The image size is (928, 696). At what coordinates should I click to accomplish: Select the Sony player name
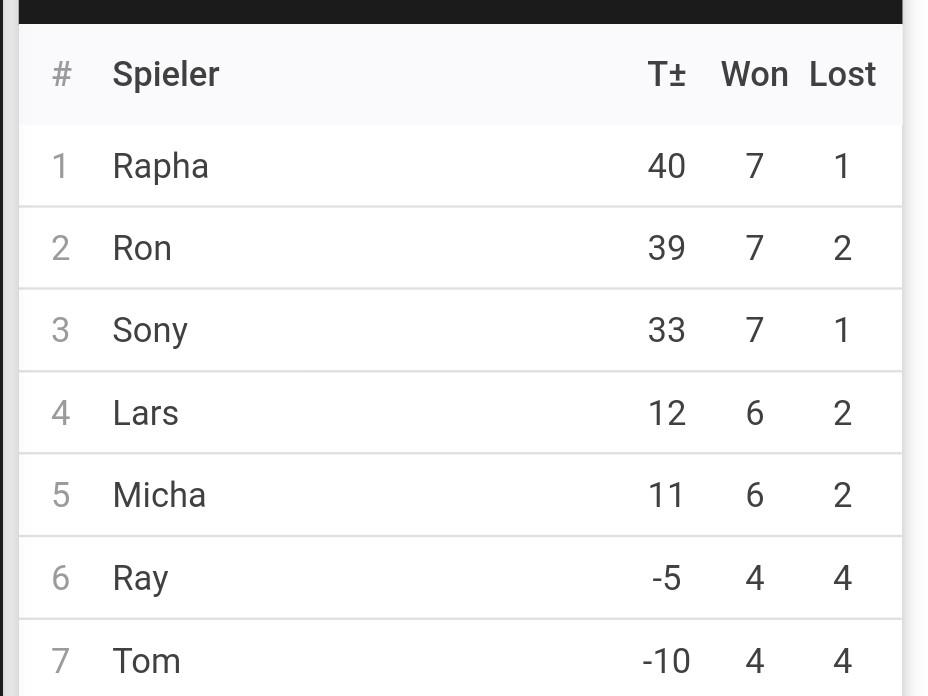pyautogui.click(x=150, y=330)
